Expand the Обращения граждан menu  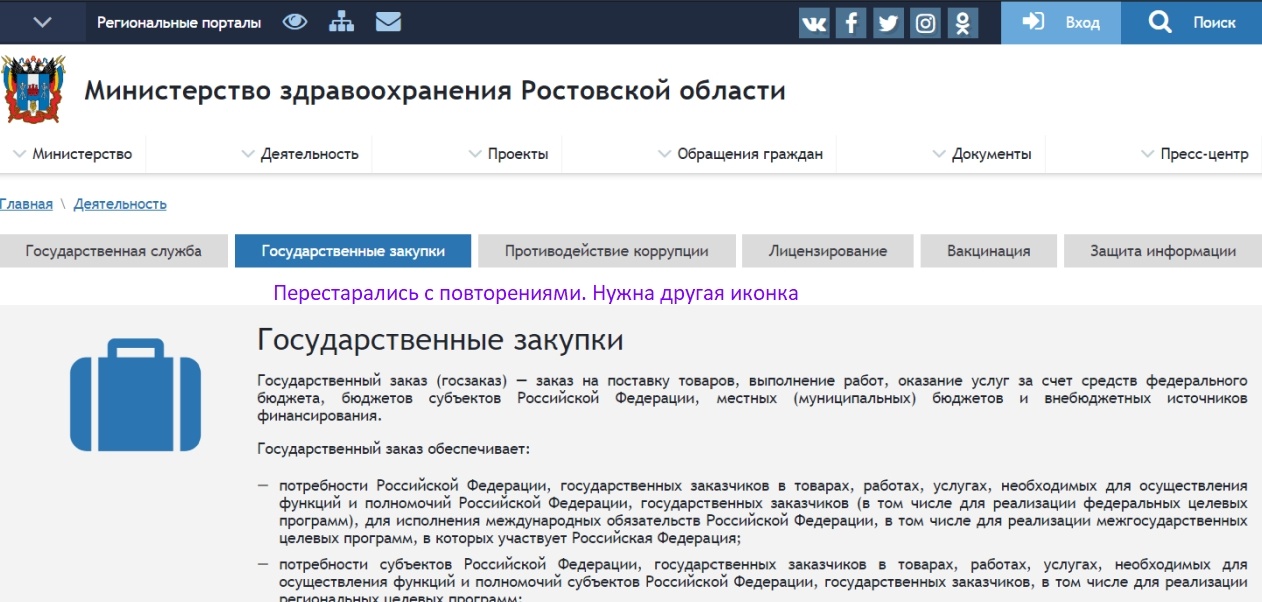coord(740,154)
